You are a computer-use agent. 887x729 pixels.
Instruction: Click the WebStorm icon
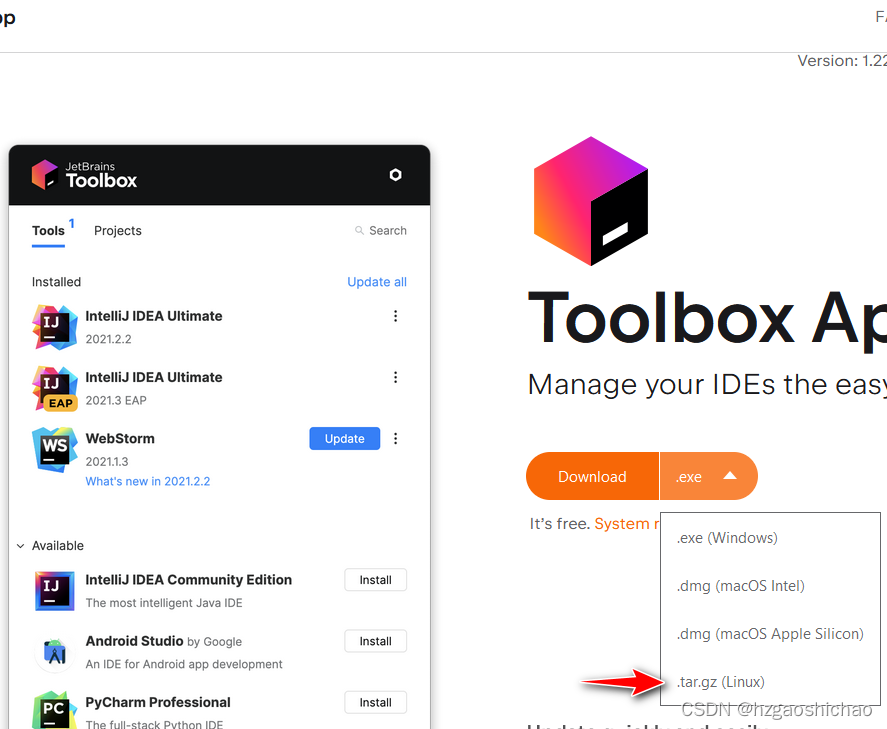[54, 450]
